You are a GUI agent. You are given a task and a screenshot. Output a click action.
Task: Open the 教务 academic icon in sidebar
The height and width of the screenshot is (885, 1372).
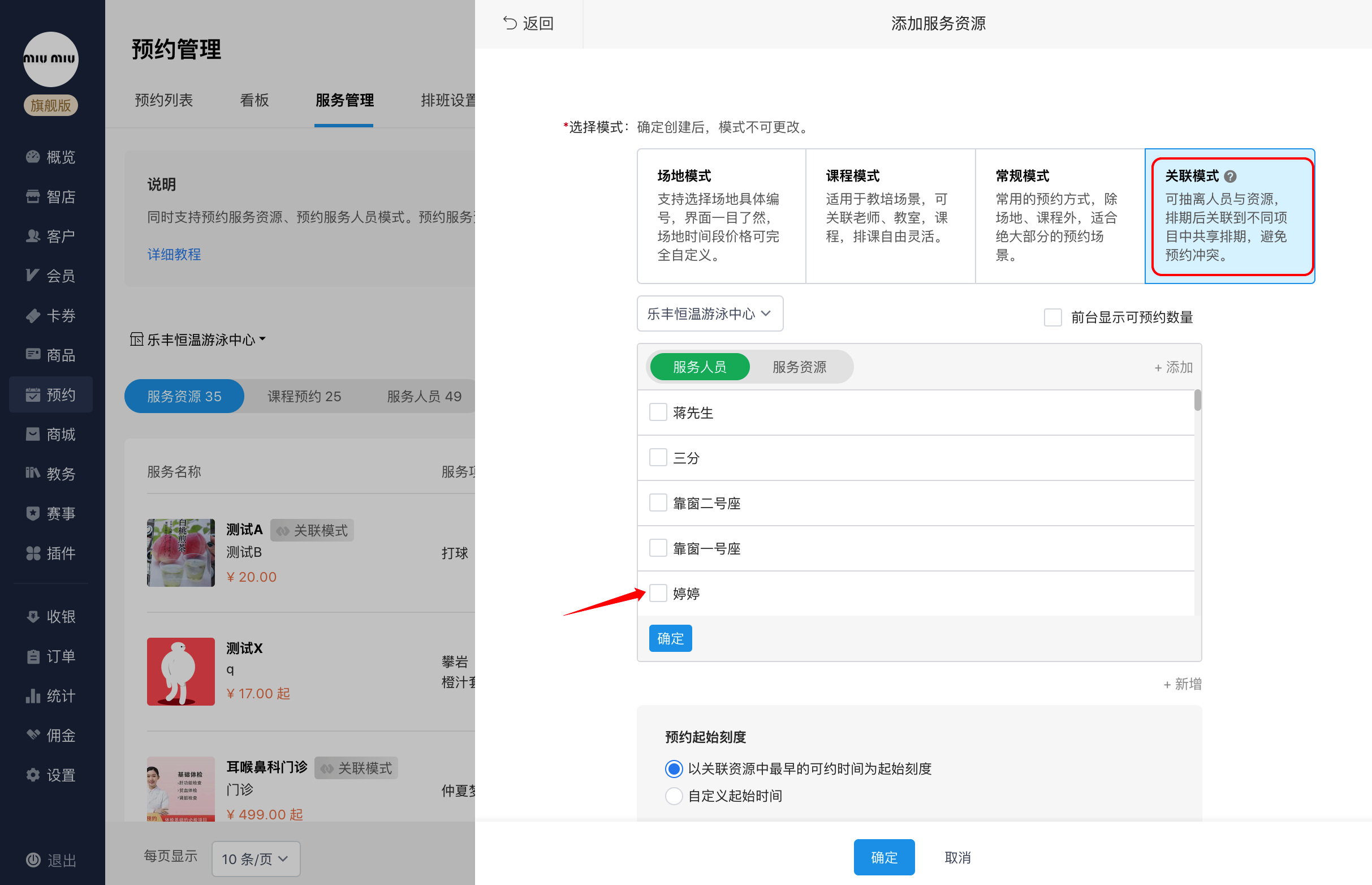pos(33,473)
